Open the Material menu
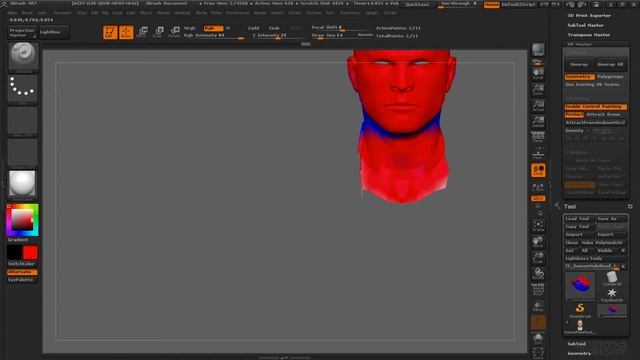This screenshot has width=640, height=360. [182, 13]
